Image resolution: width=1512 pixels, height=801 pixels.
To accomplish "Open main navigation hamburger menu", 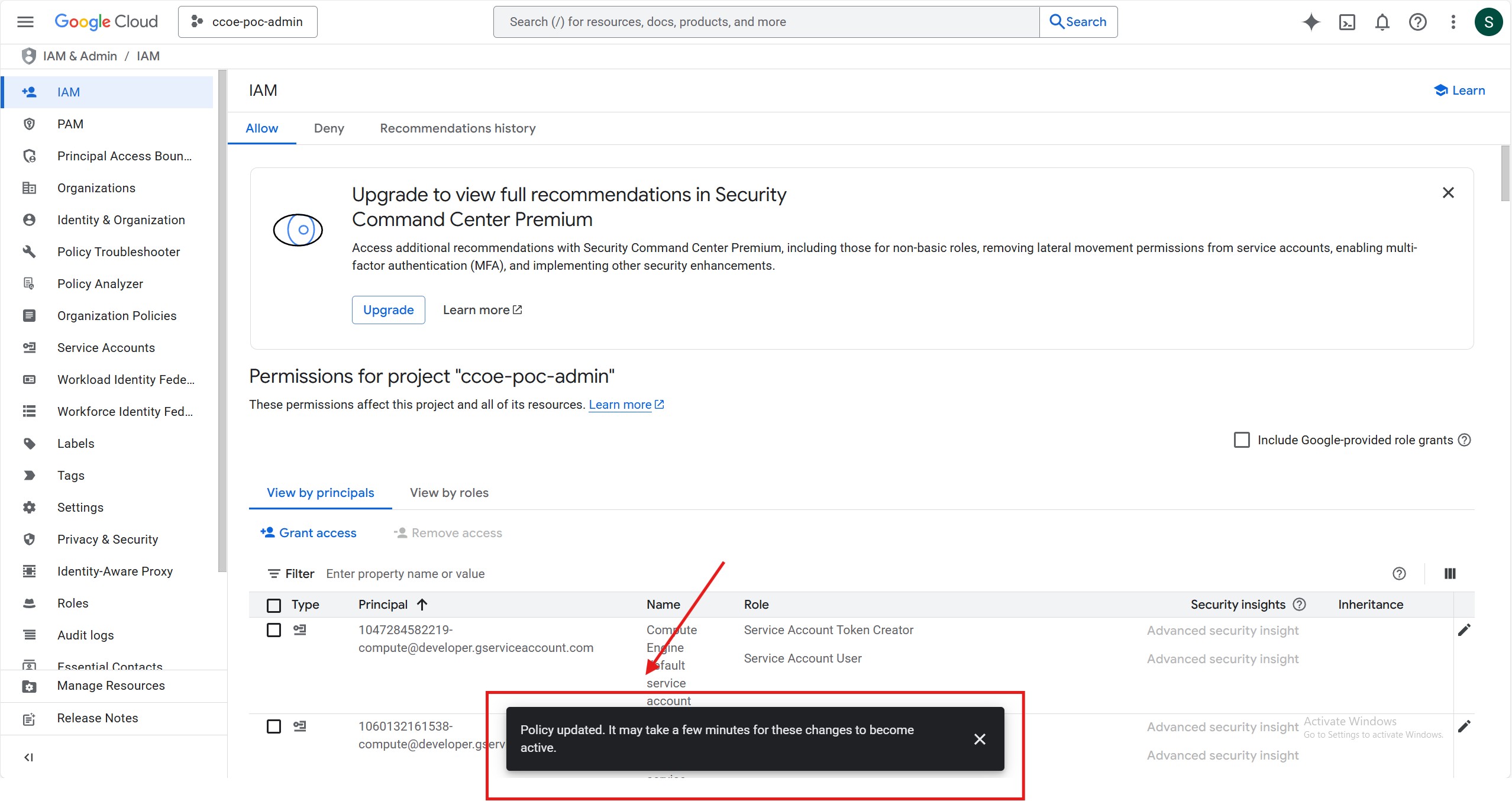I will [x=25, y=22].
